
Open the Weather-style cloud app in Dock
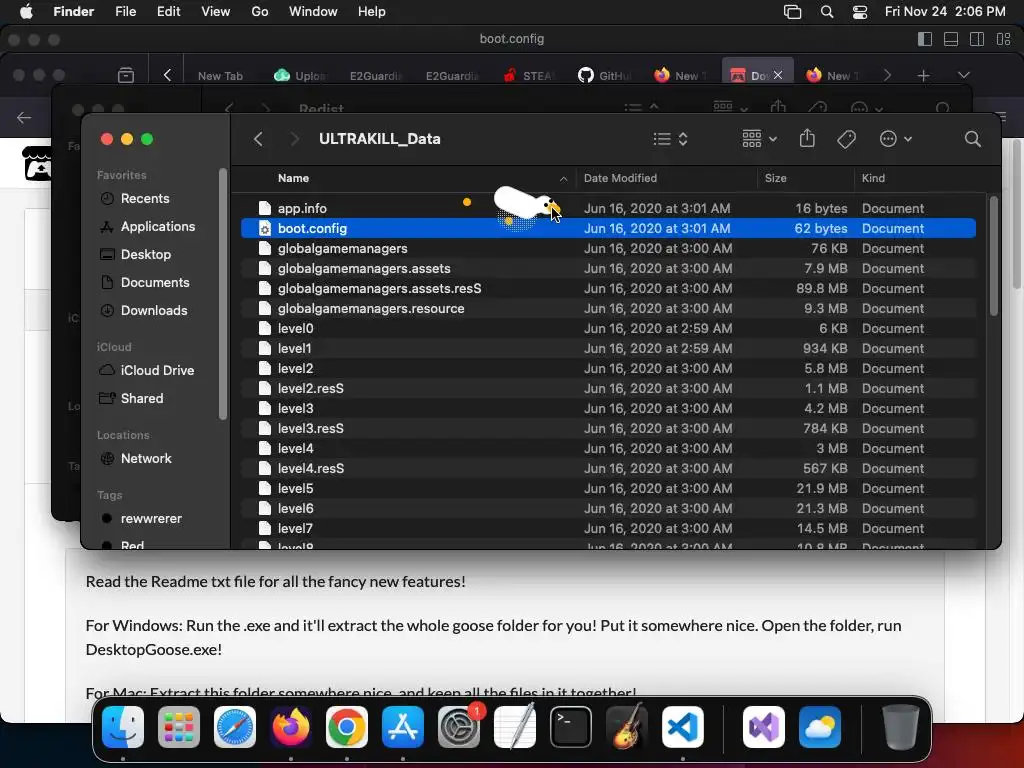pyautogui.click(x=820, y=727)
